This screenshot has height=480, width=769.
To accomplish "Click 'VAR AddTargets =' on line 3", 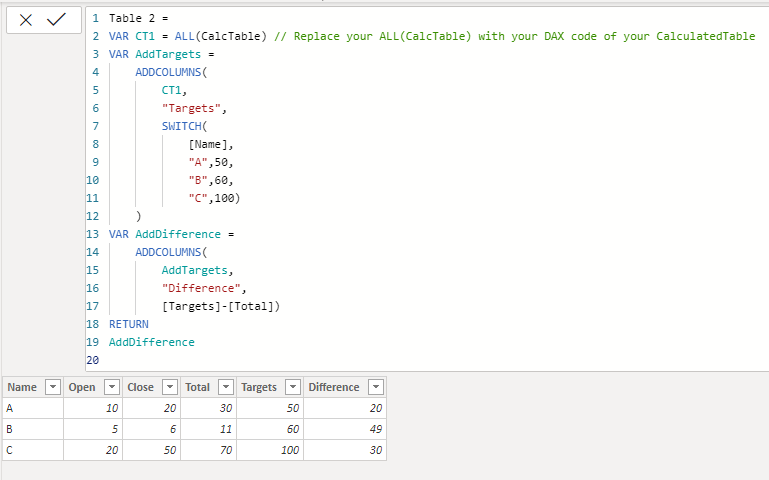I will 161,54.
